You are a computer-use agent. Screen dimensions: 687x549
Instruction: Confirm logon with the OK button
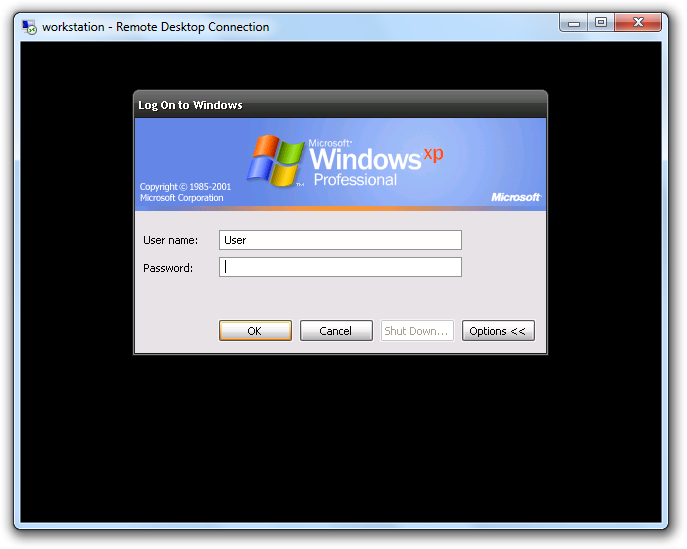coord(255,331)
